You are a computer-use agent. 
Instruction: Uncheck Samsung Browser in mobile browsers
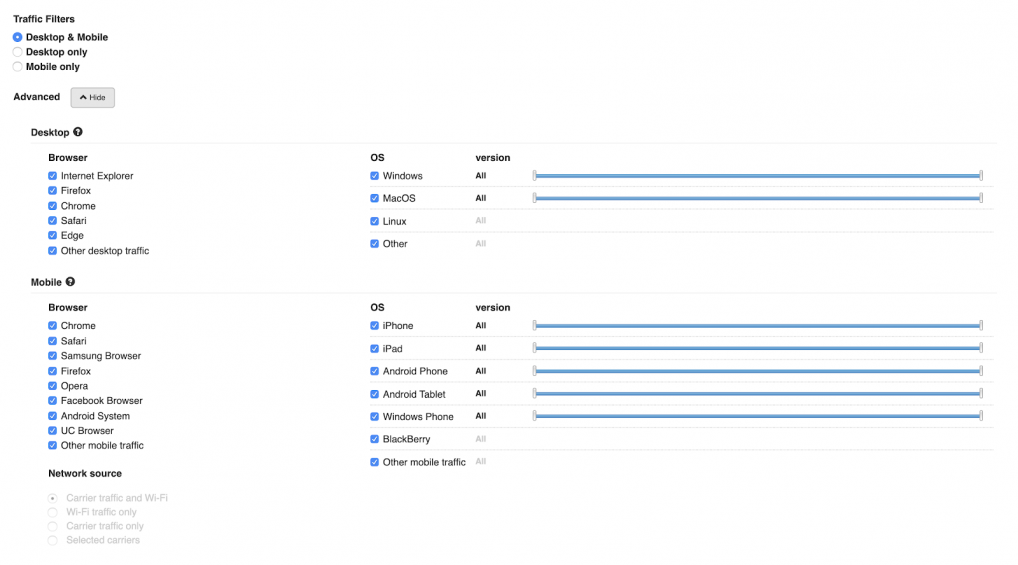point(53,356)
